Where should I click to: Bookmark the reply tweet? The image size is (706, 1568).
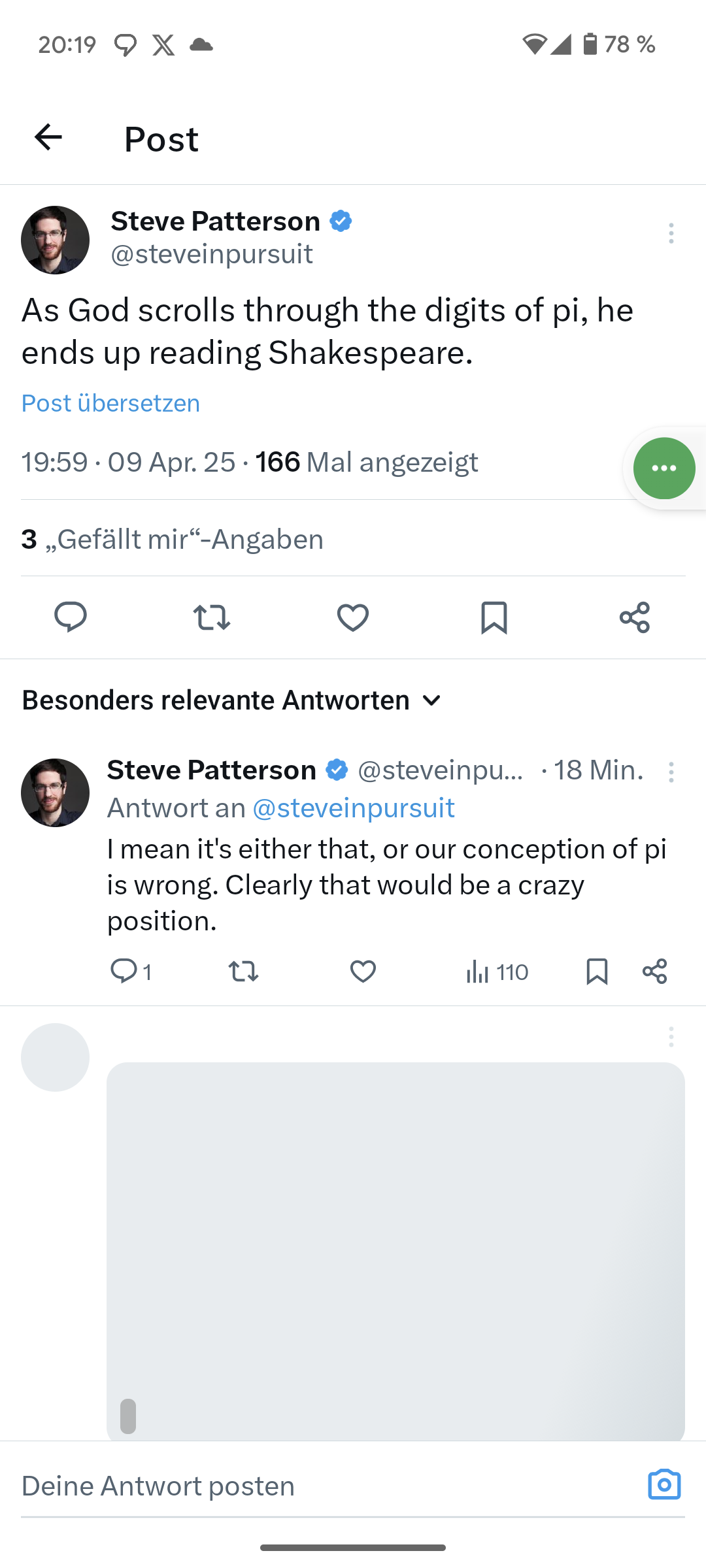(597, 972)
